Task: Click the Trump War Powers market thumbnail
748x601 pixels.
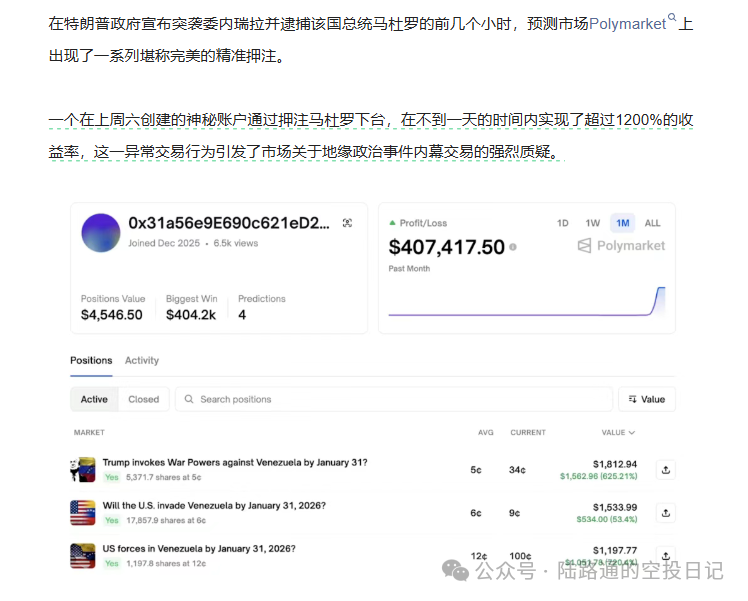Action: (83, 470)
